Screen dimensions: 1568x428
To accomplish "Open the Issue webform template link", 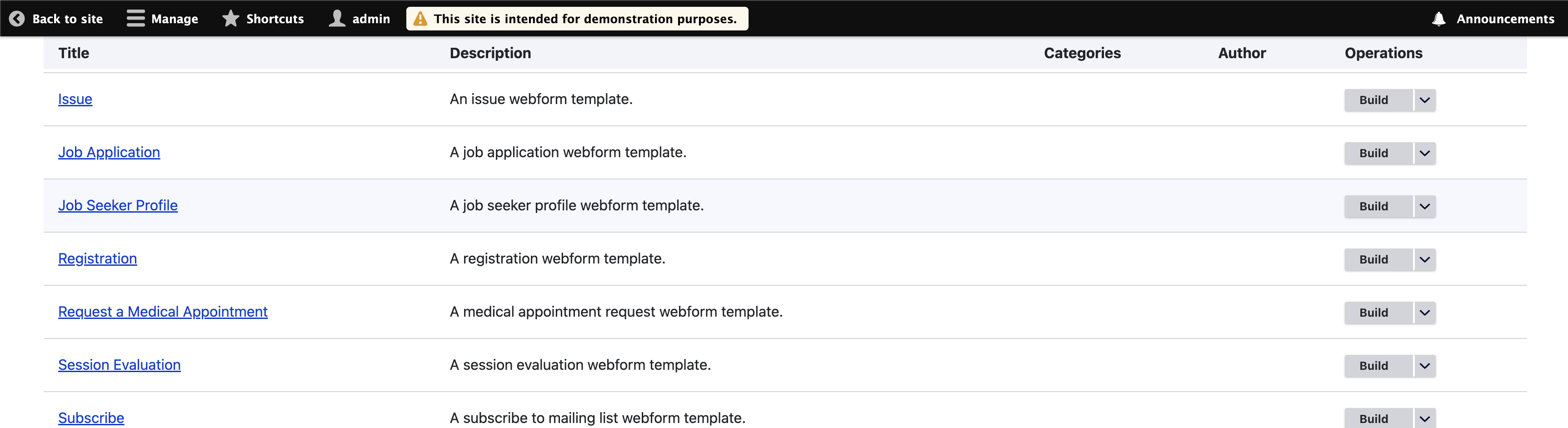I will tap(75, 99).
